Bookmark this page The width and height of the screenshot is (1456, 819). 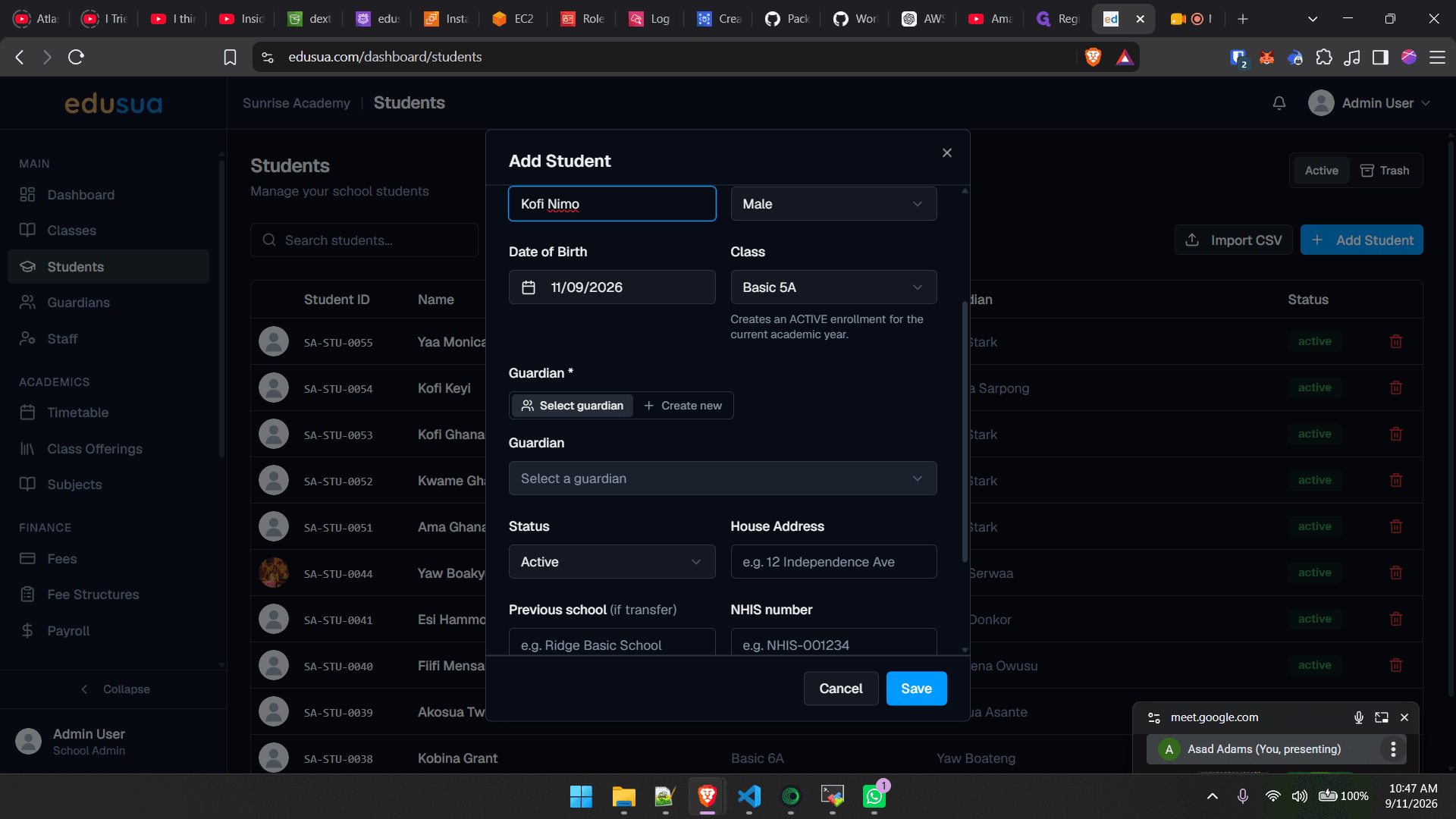pyautogui.click(x=230, y=57)
